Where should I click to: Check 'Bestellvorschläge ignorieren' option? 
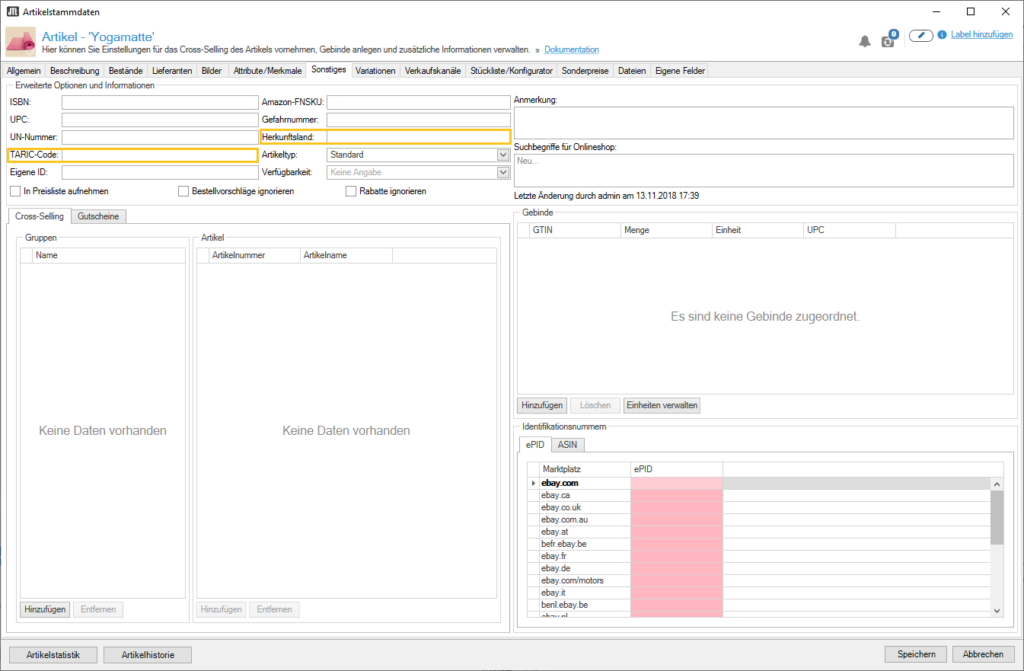point(183,191)
